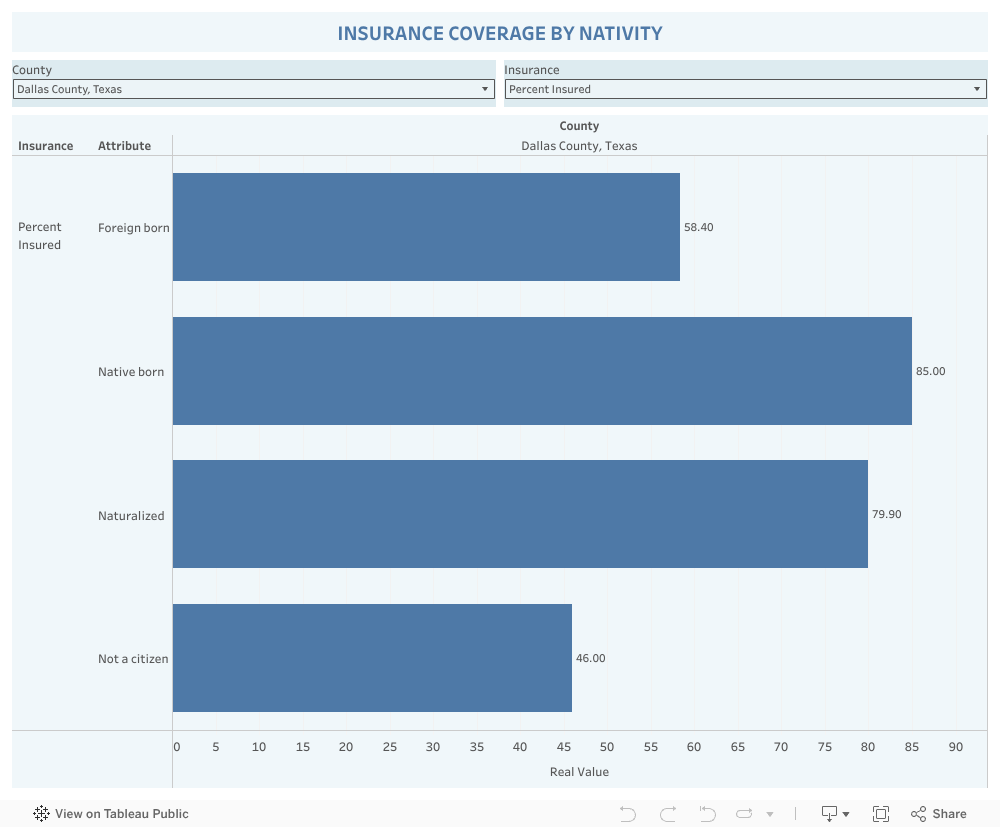Viewport: 1000px width, 827px height.
Task: Expand the refresh options arrow
Action: (x=770, y=815)
